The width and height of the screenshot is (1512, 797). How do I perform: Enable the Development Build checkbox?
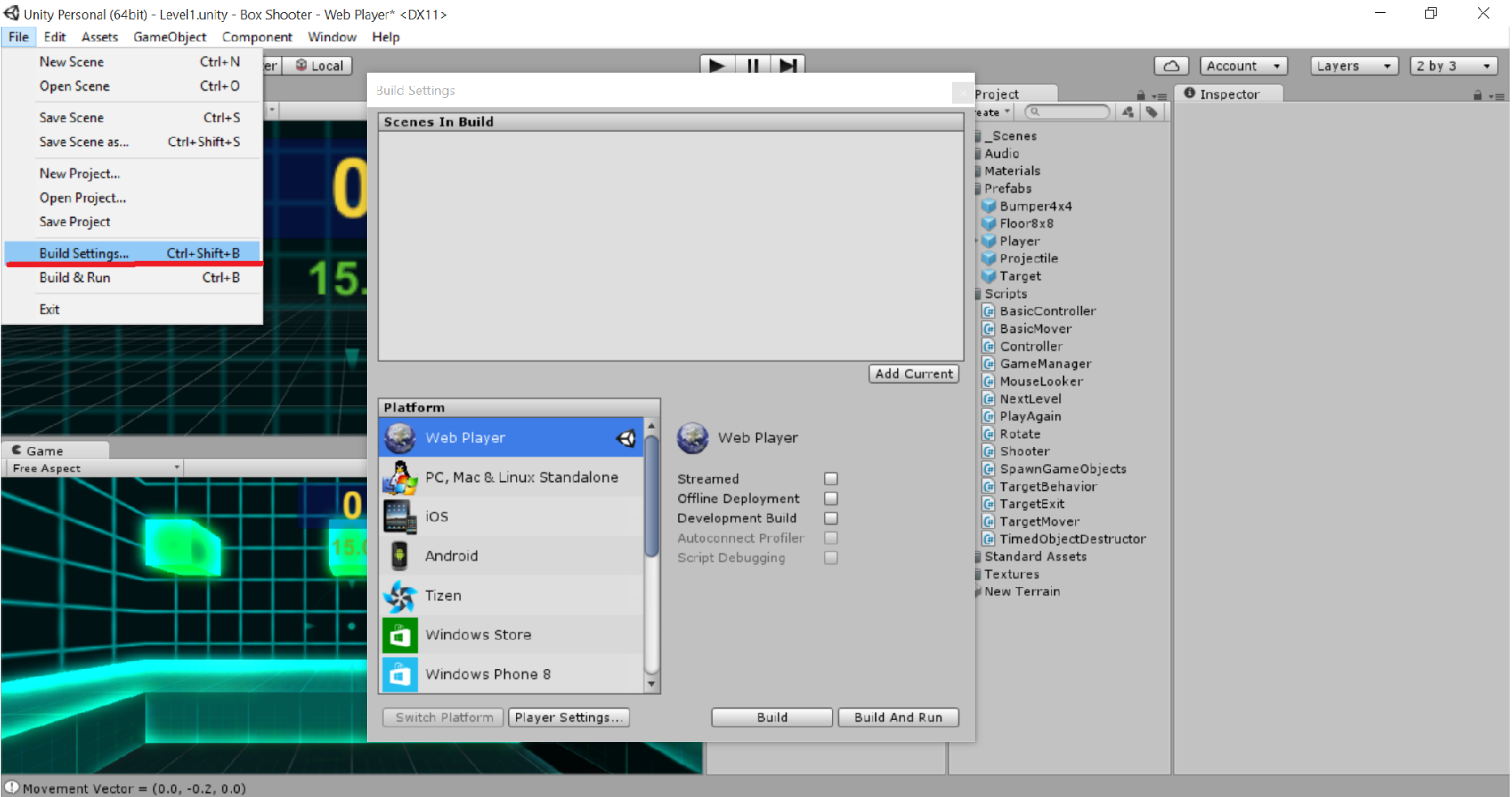[831, 518]
